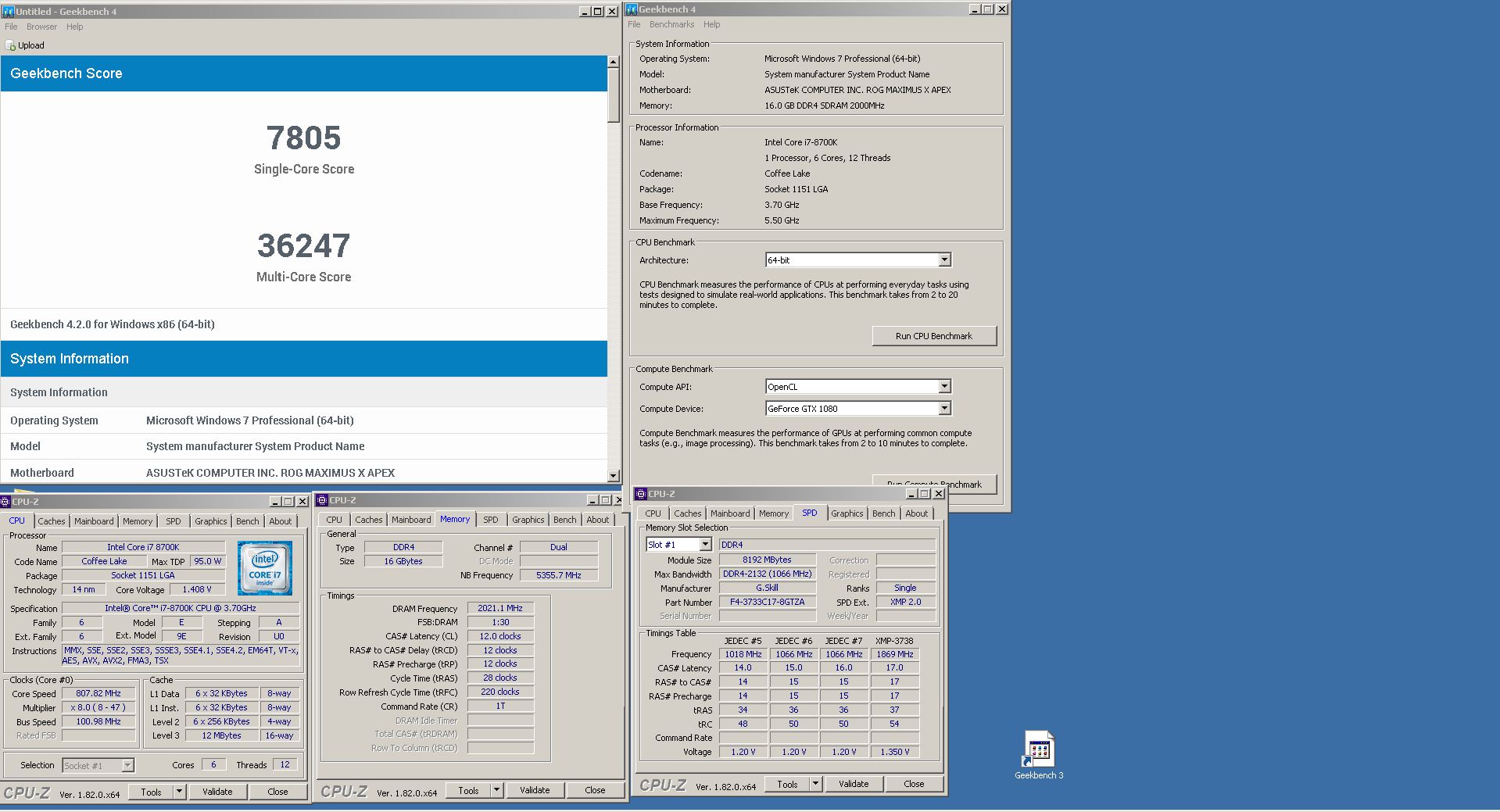Open Help menu in Geekbench 4 benchmark window
This screenshot has width=1500, height=812.
[711, 24]
